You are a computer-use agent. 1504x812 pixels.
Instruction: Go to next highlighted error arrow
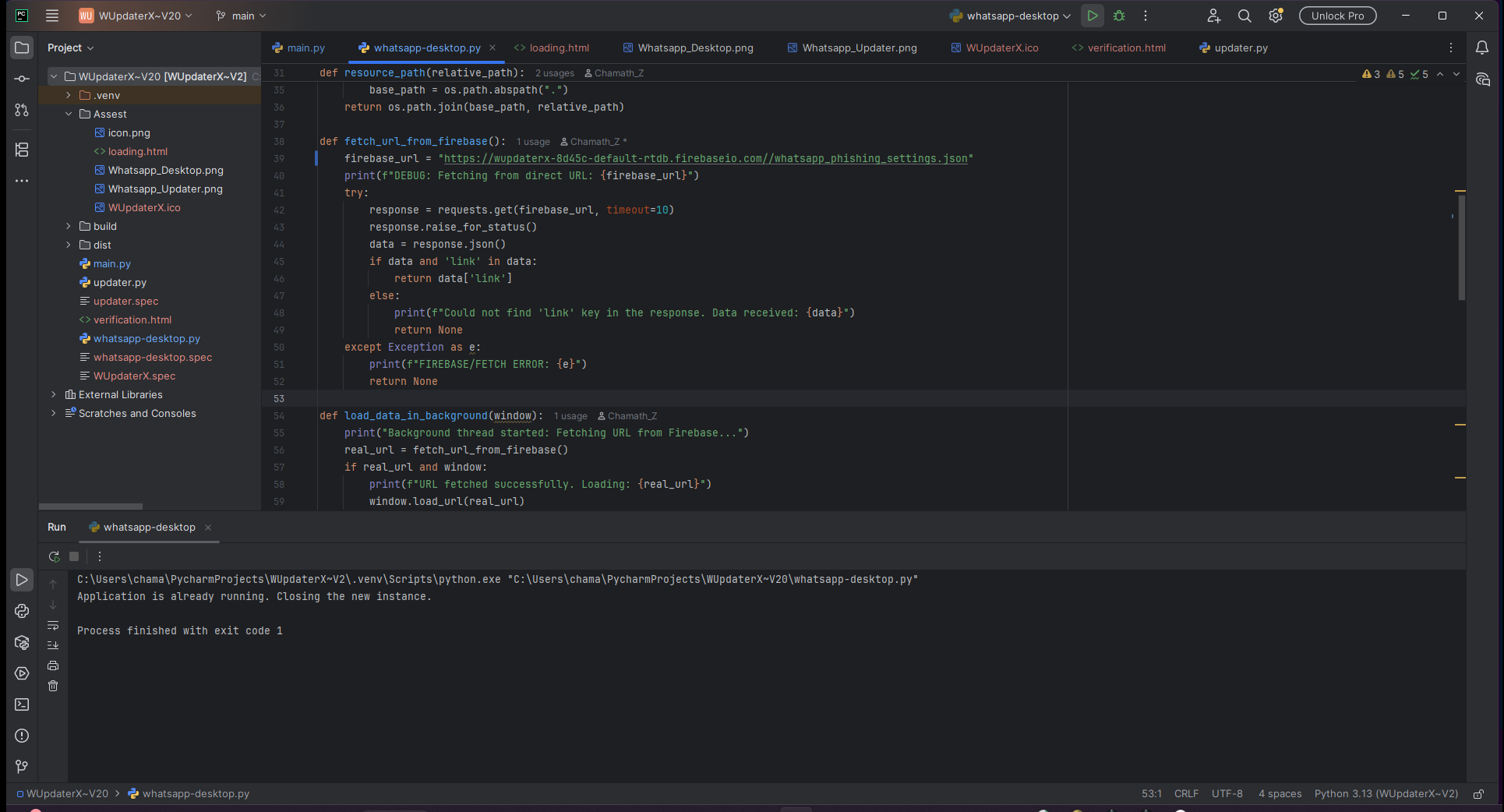coord(1456,74)
